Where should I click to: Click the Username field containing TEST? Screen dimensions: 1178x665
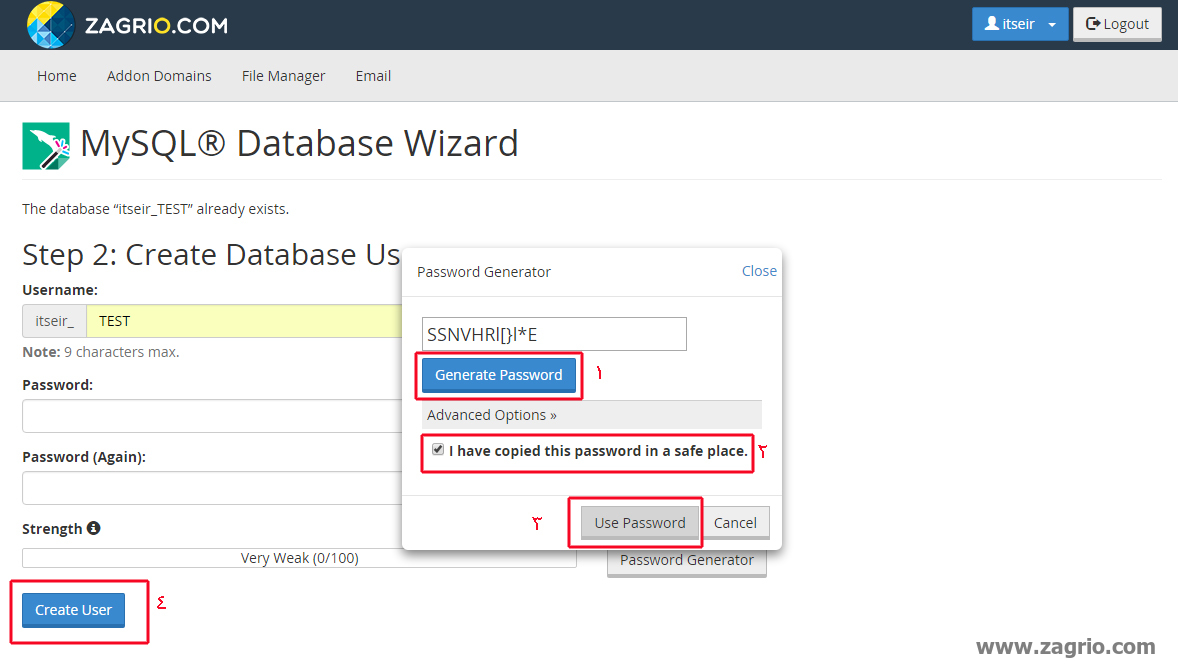[x=244, y=321]
